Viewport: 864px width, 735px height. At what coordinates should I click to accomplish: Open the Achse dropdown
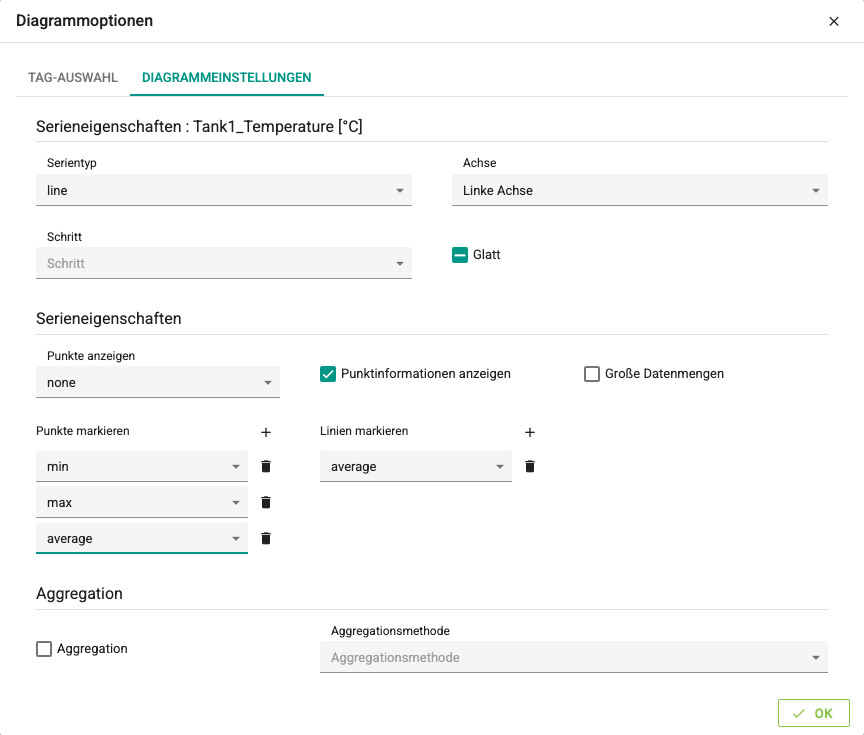[x=640, y=190]
